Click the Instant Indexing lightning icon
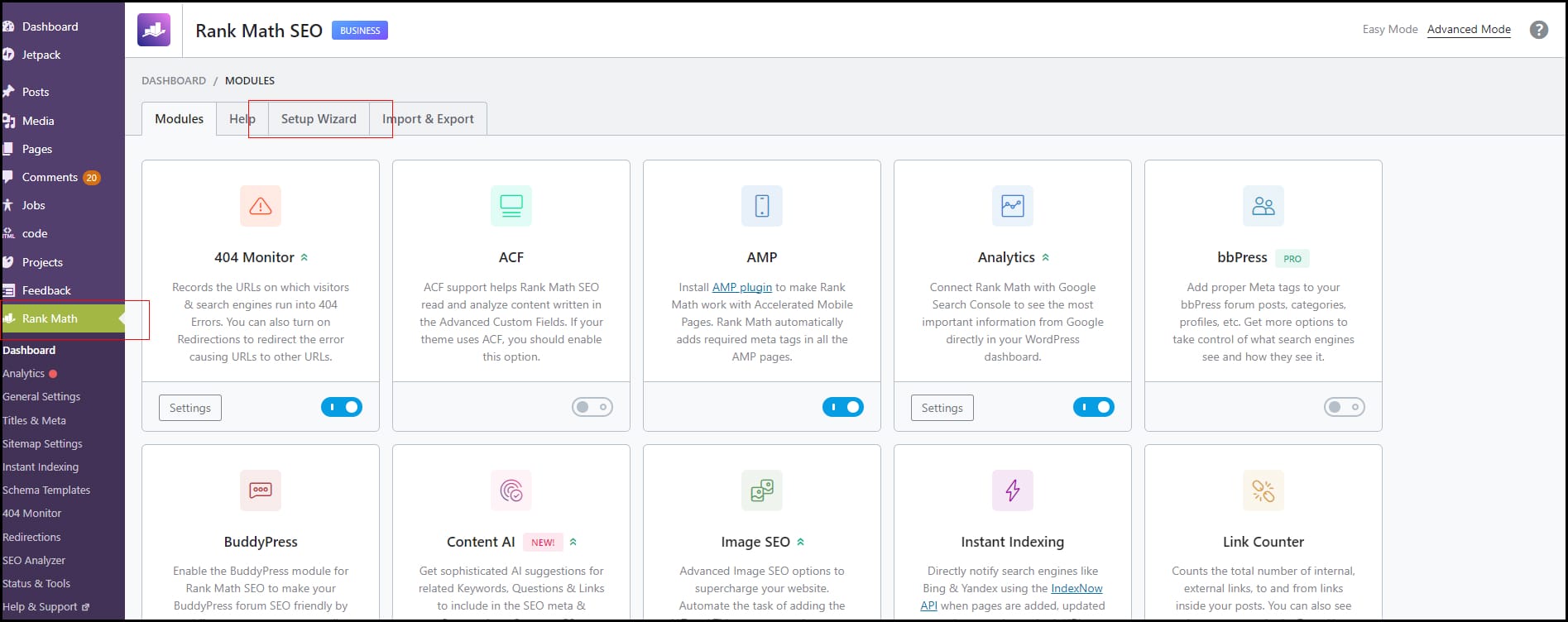The height and width of the screenshot is (622, 1568). (1012, 490)
